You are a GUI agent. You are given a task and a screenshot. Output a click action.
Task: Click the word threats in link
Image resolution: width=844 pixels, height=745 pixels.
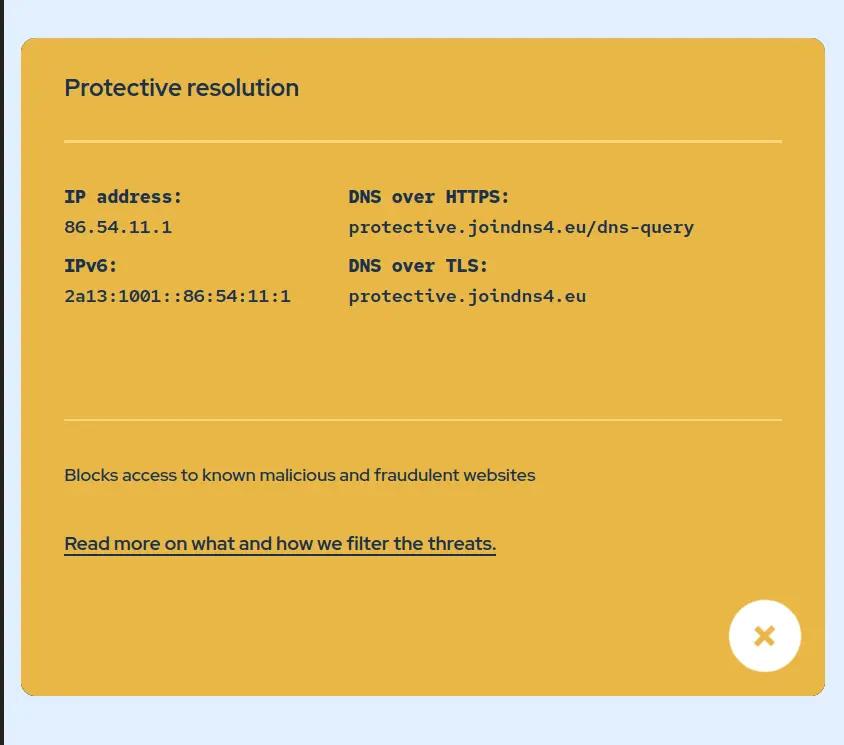click(461, 544)
